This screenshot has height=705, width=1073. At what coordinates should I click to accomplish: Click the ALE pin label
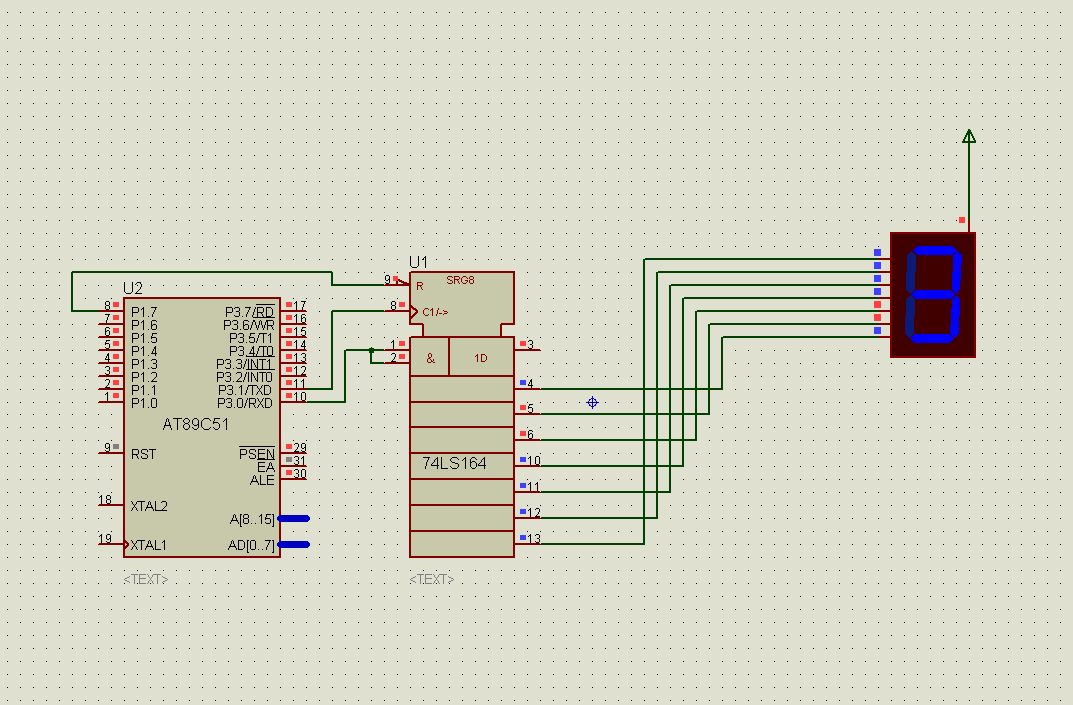(262, 480)
